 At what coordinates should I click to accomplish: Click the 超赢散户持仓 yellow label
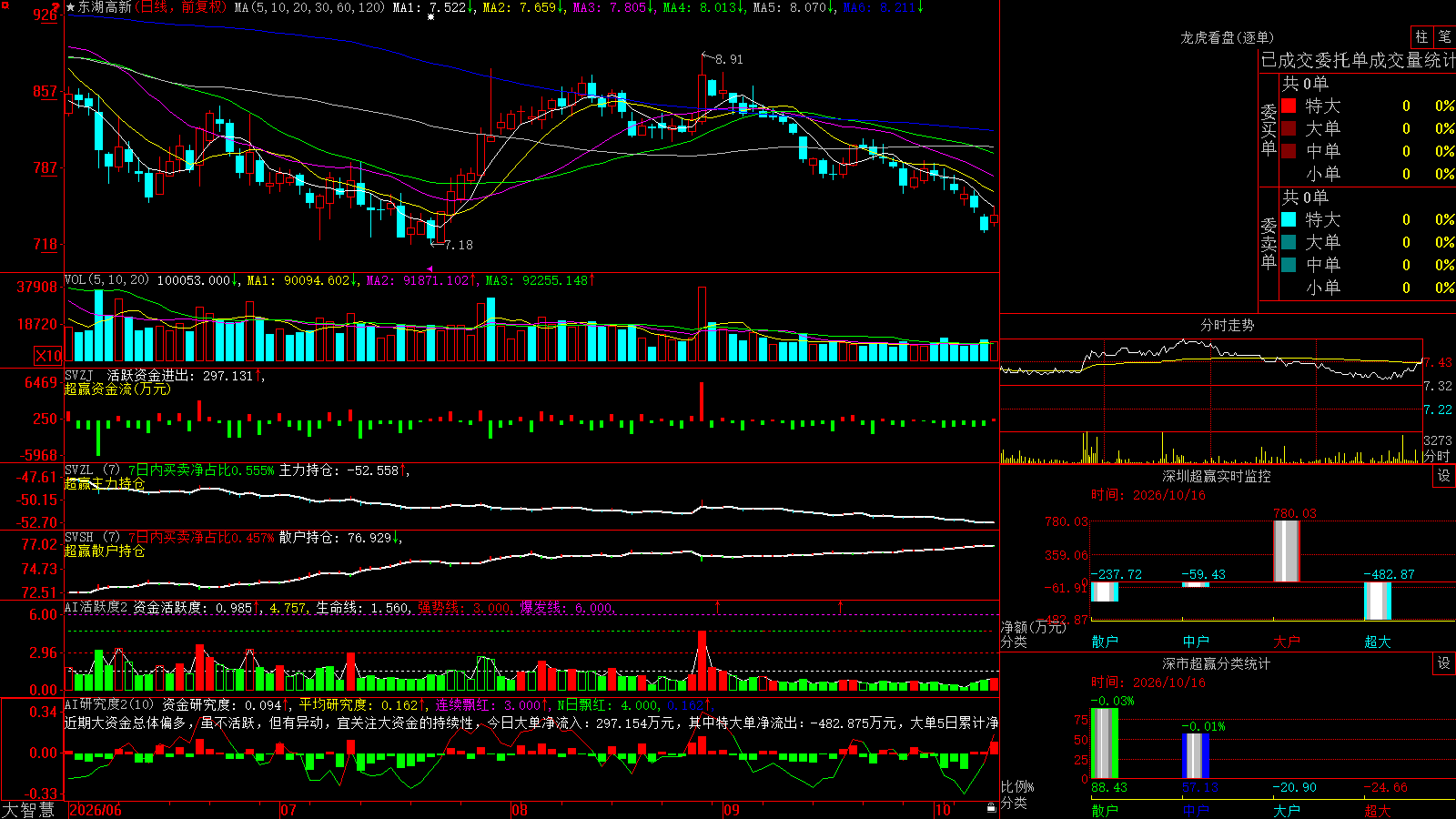(x=105, y=551)
